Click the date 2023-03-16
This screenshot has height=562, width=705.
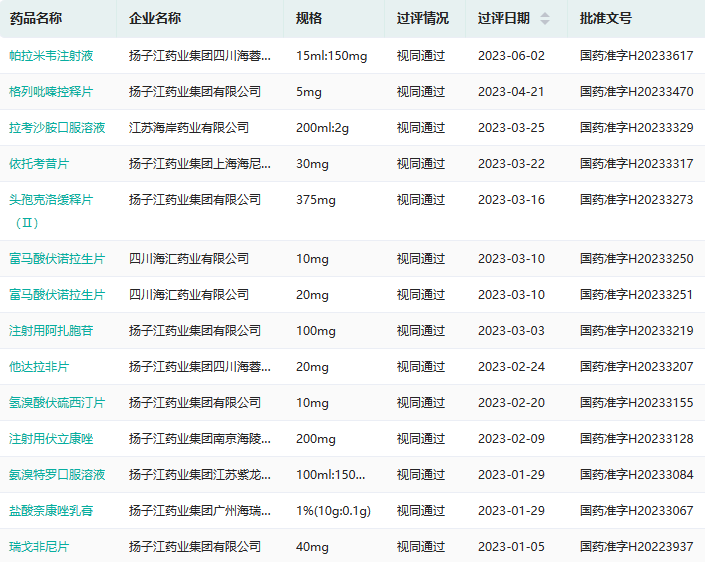pyautogui.click(x=511, y=200)
